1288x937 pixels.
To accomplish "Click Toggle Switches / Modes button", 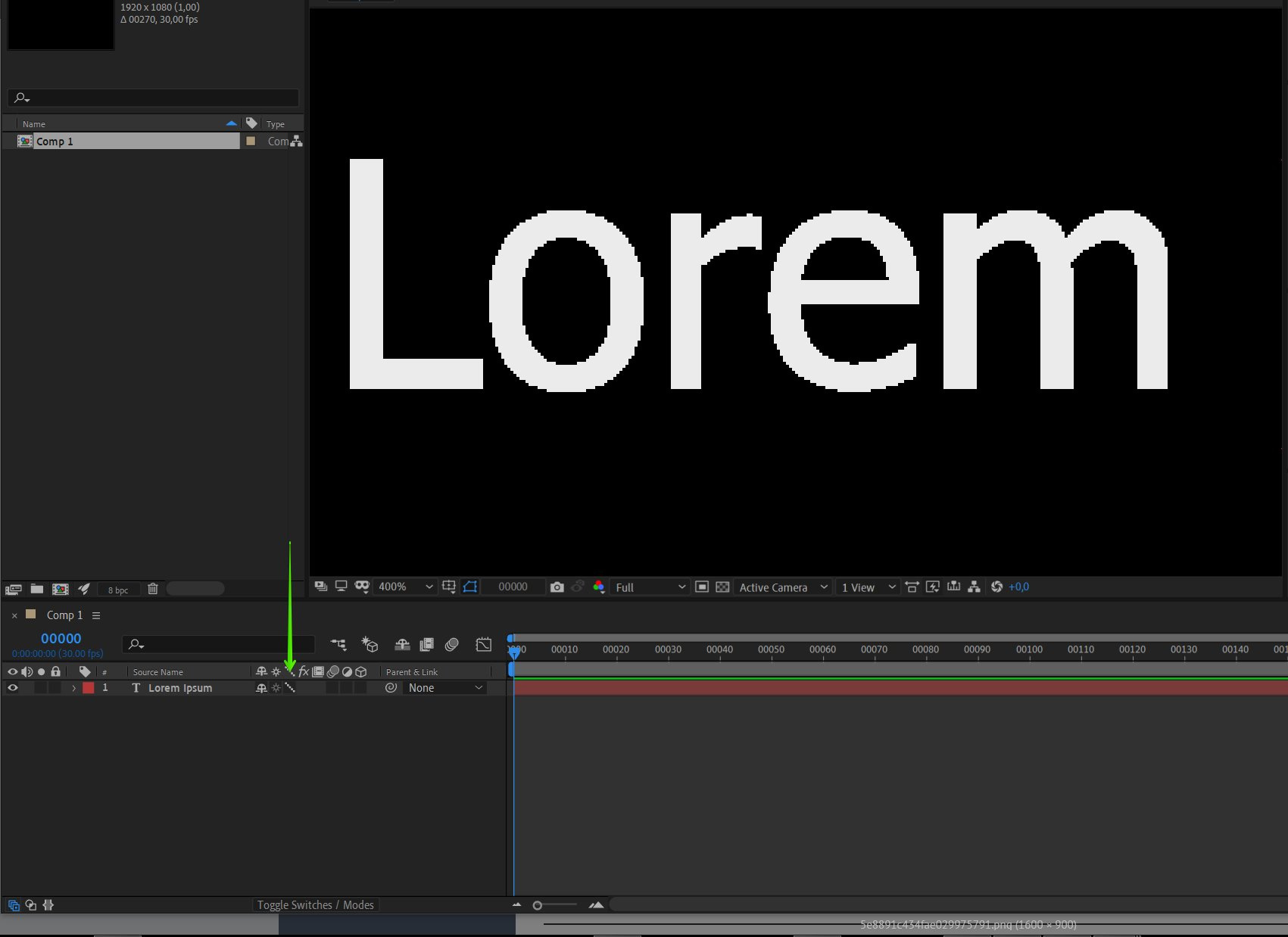I will [x=316, y=904].
